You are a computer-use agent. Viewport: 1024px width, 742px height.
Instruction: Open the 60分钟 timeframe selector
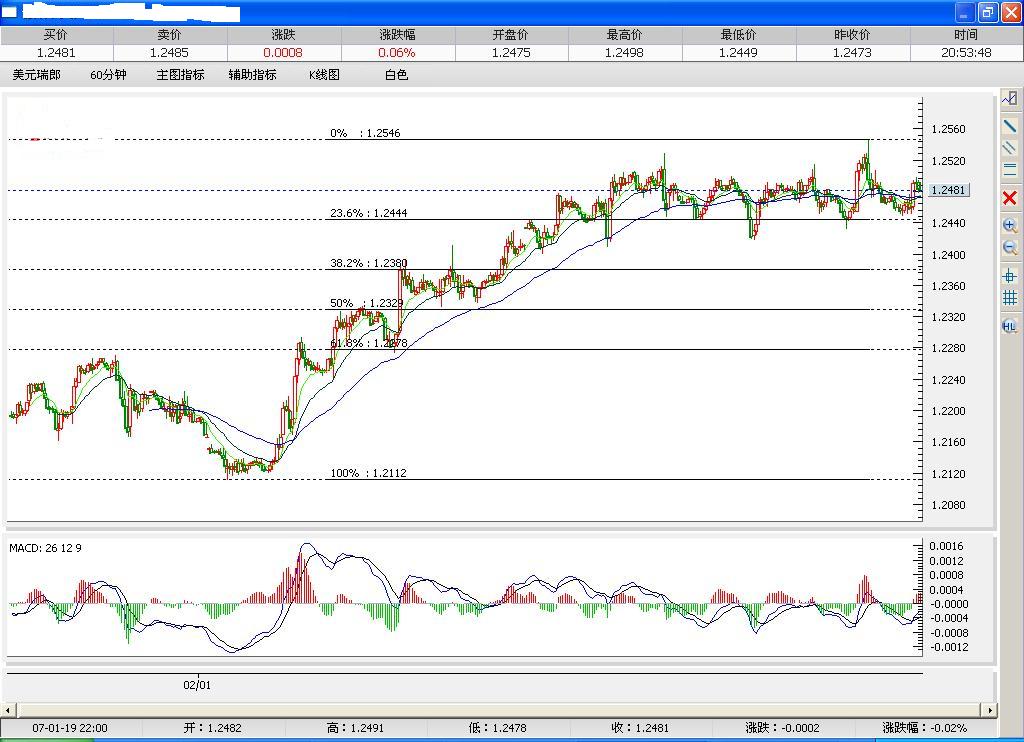[x=107, y=74]
